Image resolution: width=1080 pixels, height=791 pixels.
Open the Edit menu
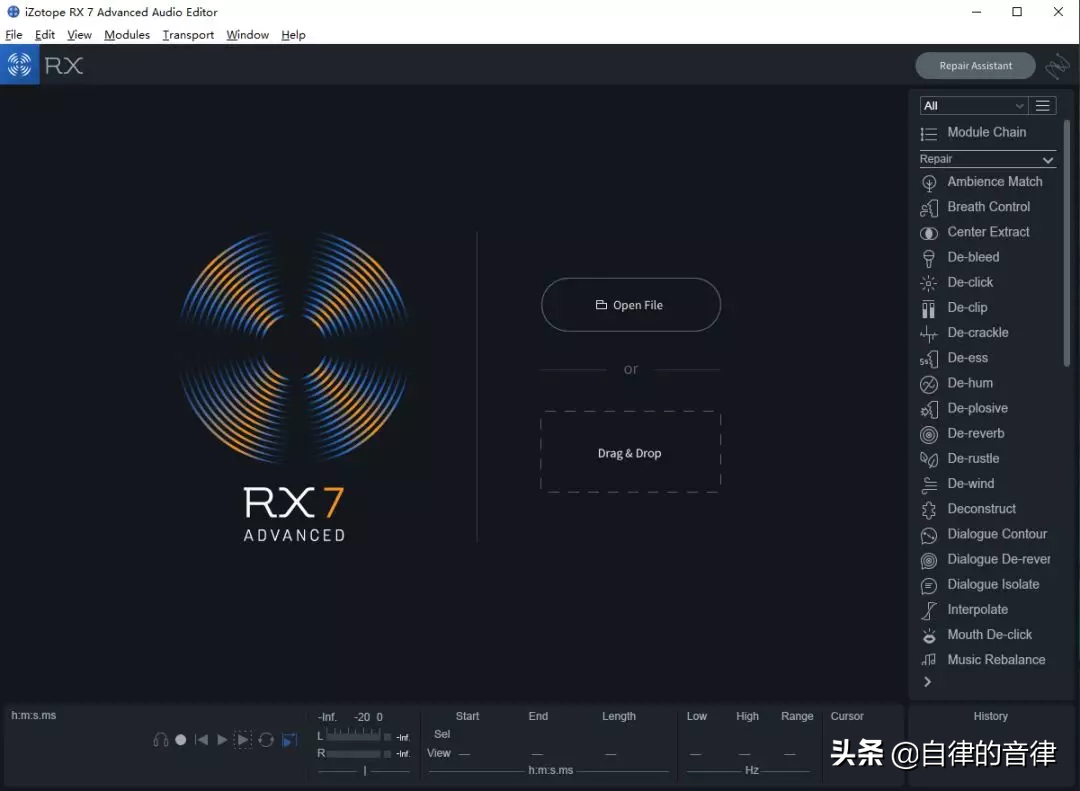click(x=45, y=34)
